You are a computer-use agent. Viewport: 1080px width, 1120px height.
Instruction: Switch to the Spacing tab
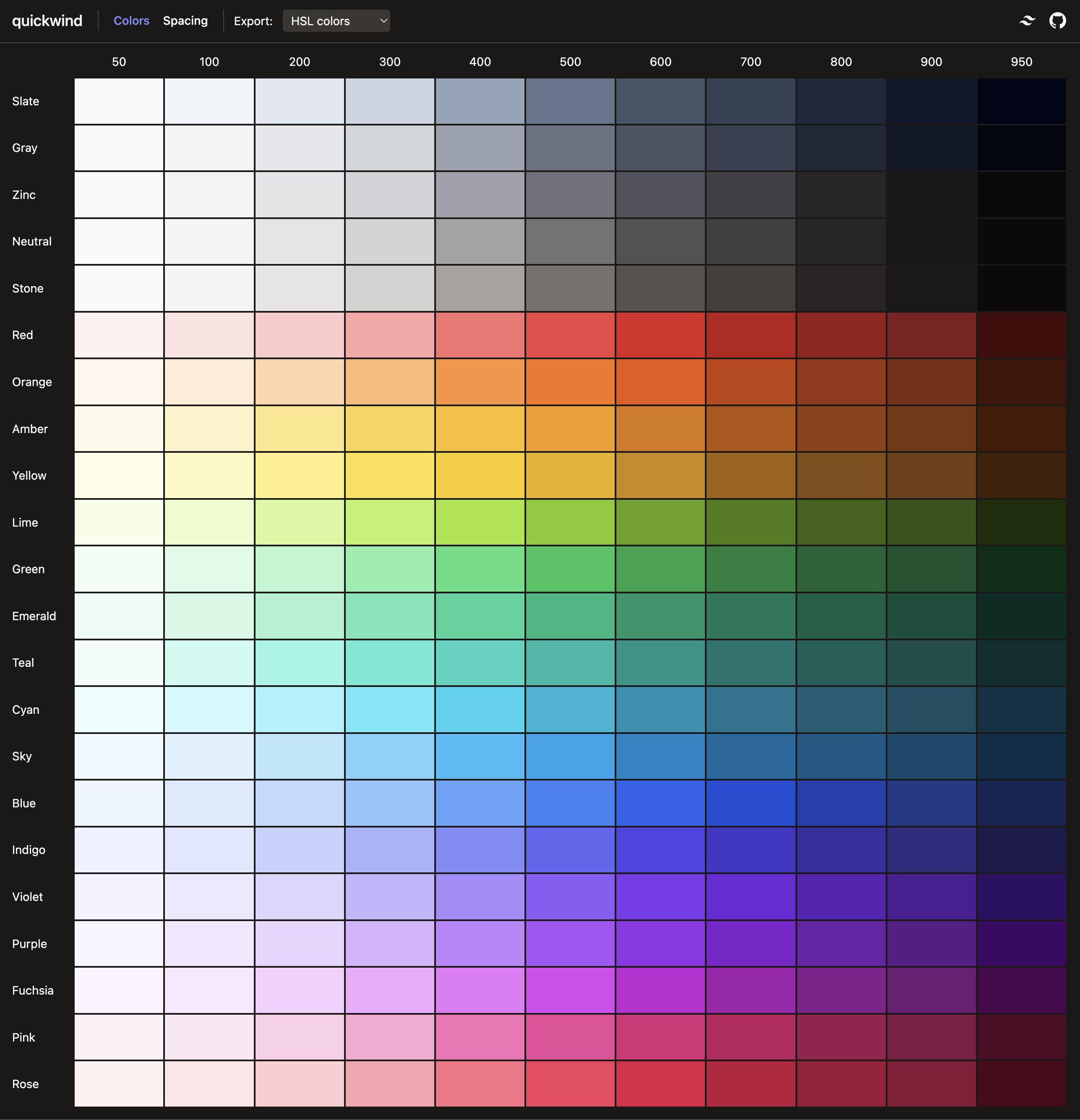point(185,21)
